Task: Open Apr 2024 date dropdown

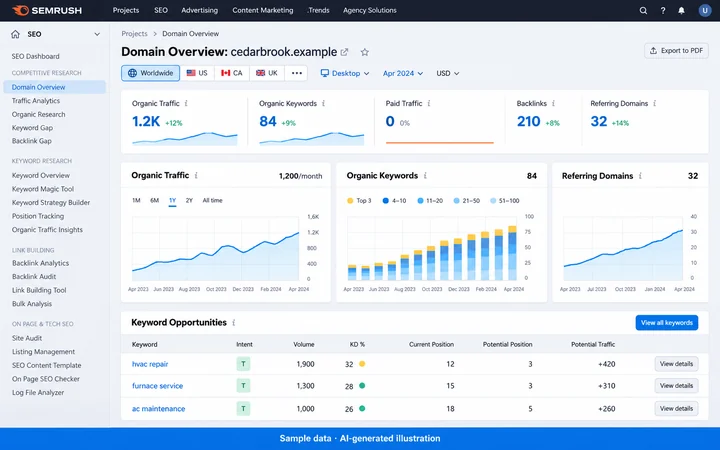Action: 403,73
